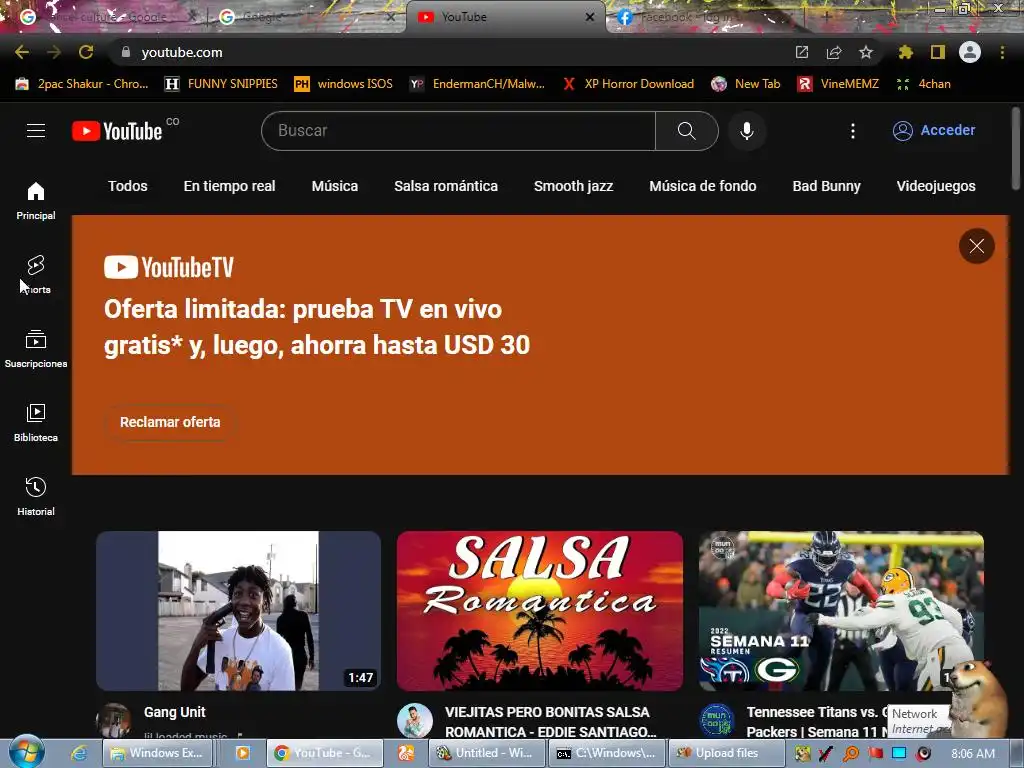Open XP Horror Download bookmark

click(628, 84)
